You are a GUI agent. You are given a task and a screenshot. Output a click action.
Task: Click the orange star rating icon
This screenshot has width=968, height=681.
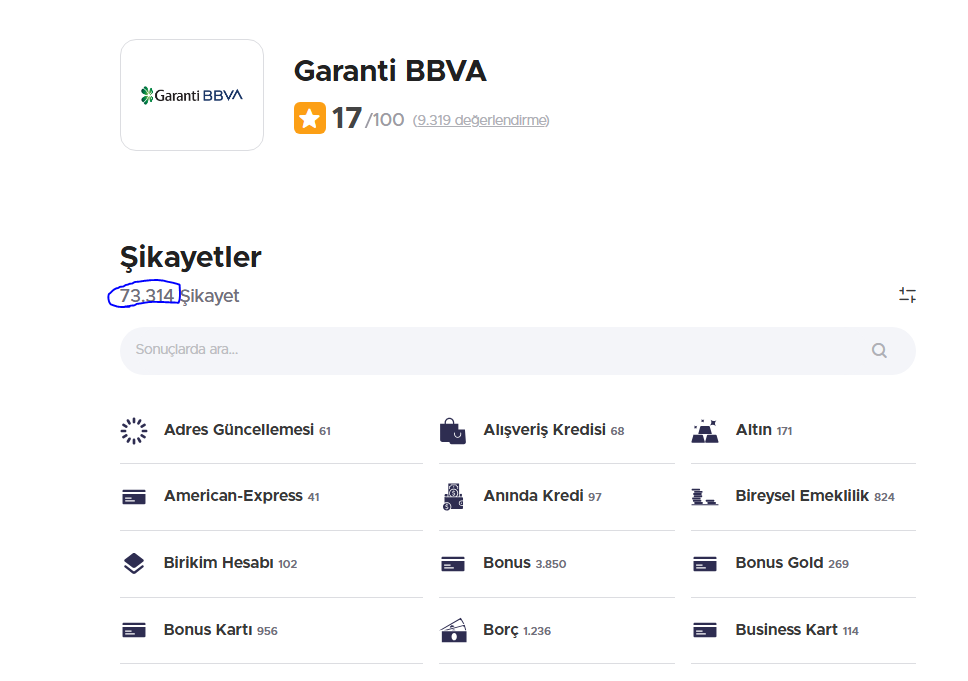click(310, 118)
